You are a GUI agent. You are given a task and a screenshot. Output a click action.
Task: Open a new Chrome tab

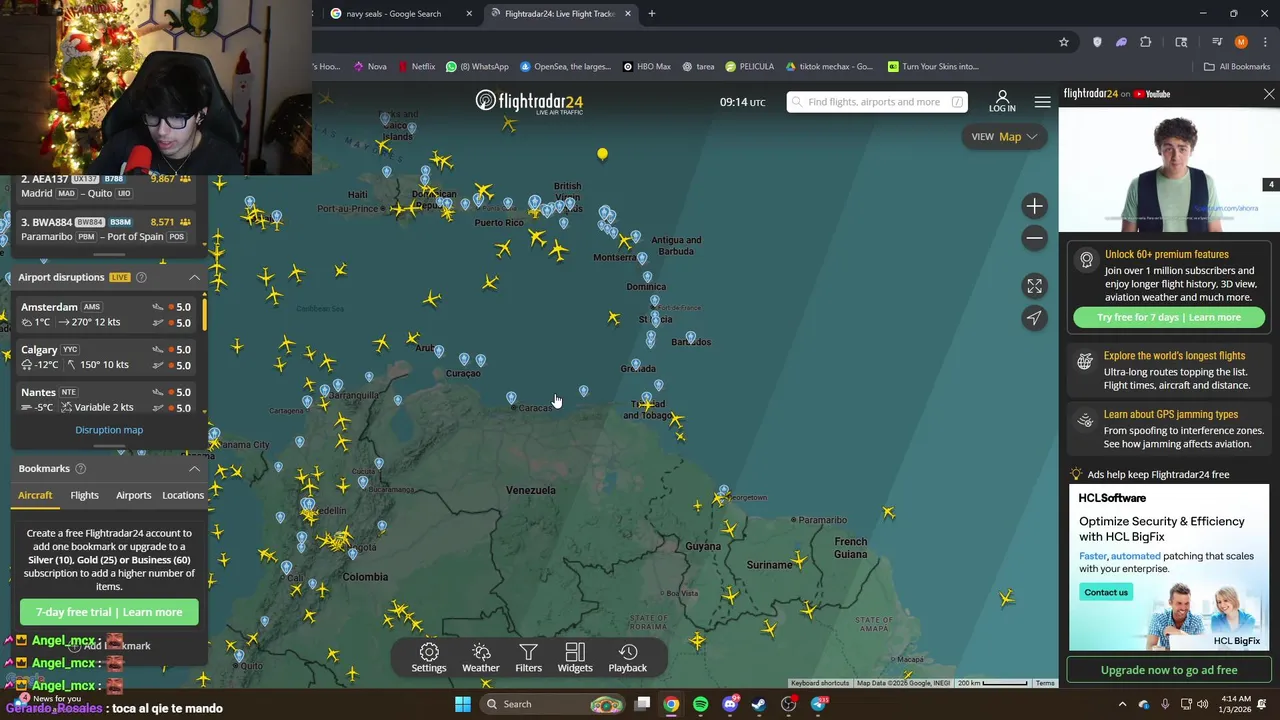point(652,14)
